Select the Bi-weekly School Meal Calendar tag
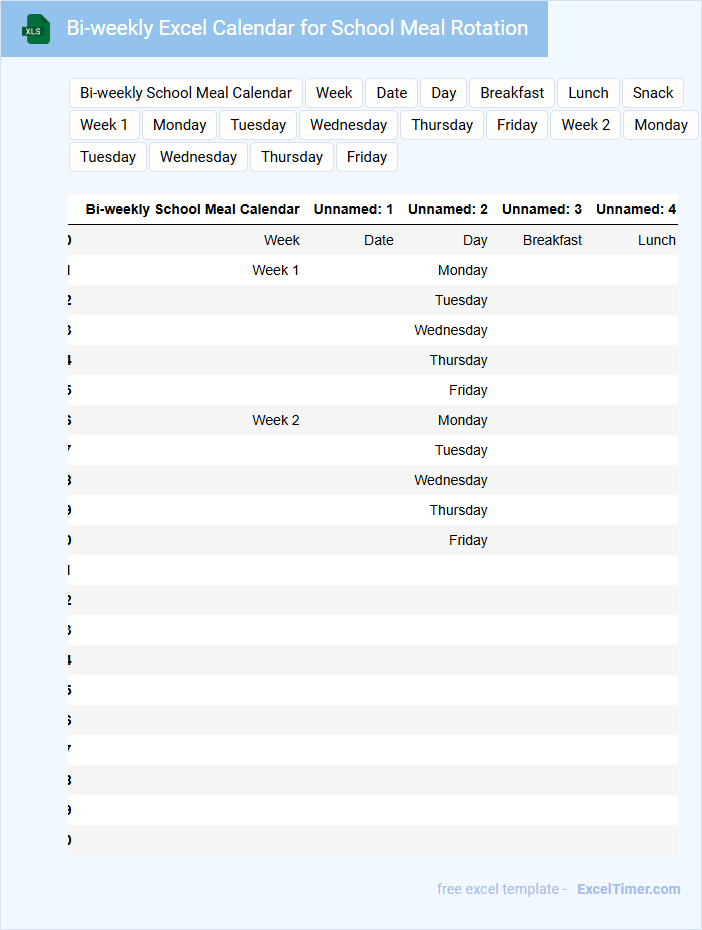The height and width of the screenshot is (930, 702). [186, 93]
